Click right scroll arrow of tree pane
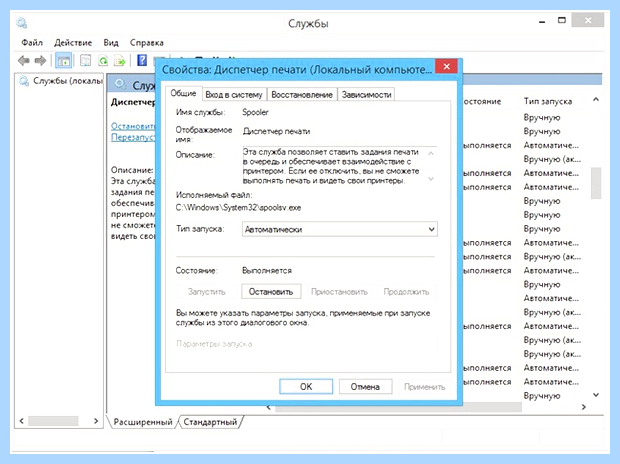Viewport: 620px width, 464px height. pyautogui.click(x=96, y=421)
